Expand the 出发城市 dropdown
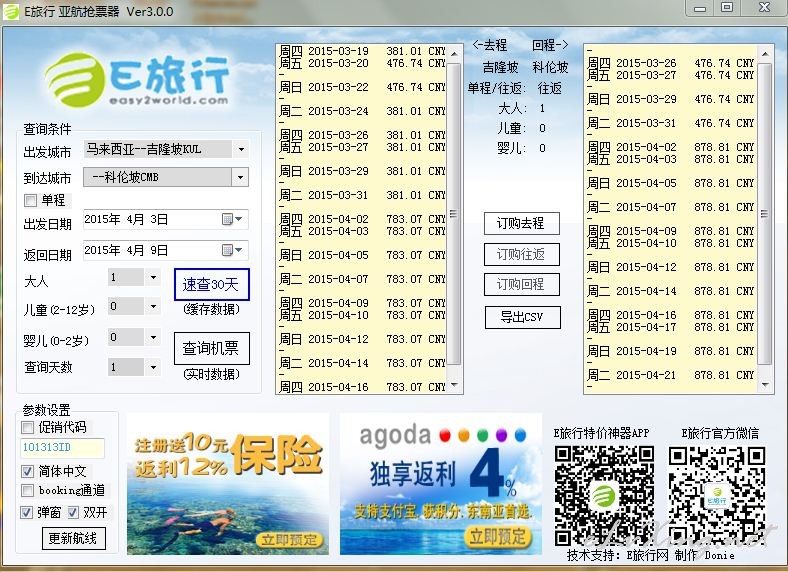The image size is (788, 572). coord(241,149)
